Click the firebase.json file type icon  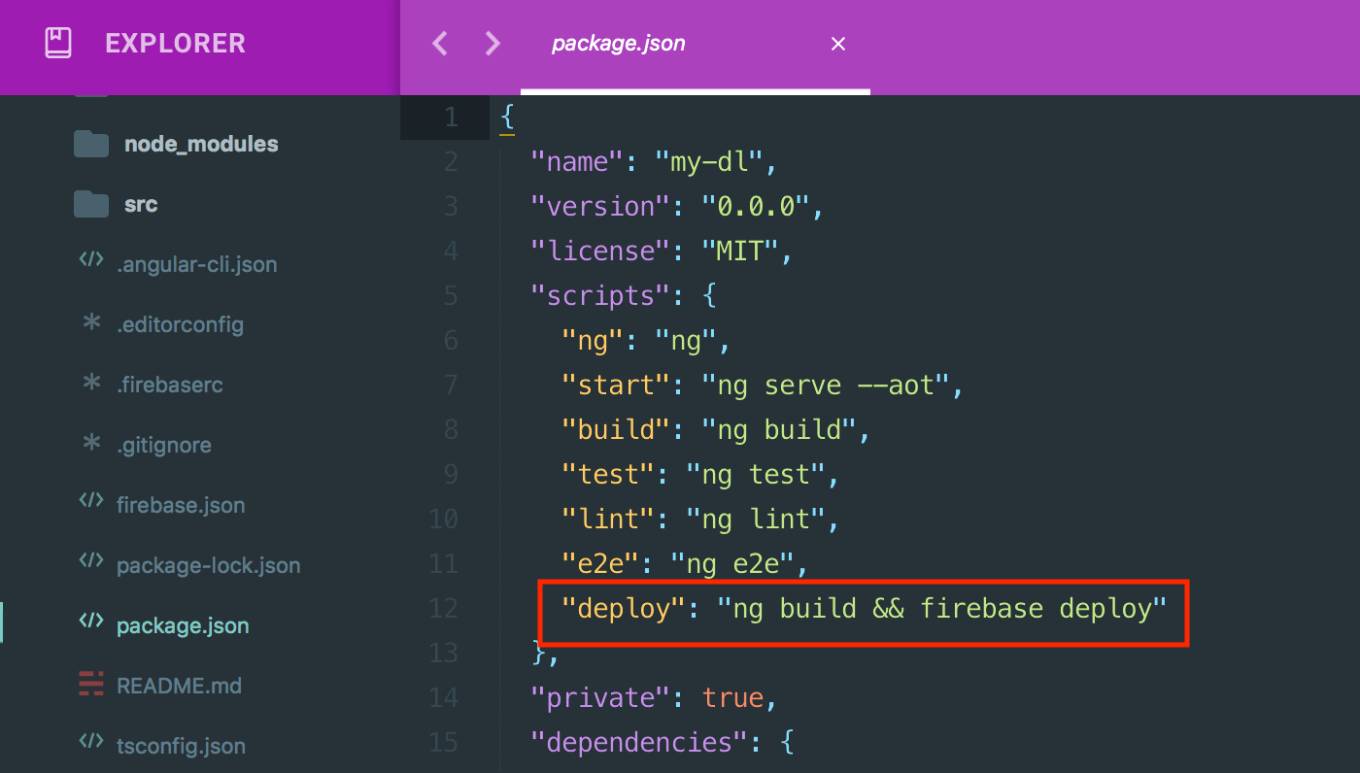click(x=90, y=504)
